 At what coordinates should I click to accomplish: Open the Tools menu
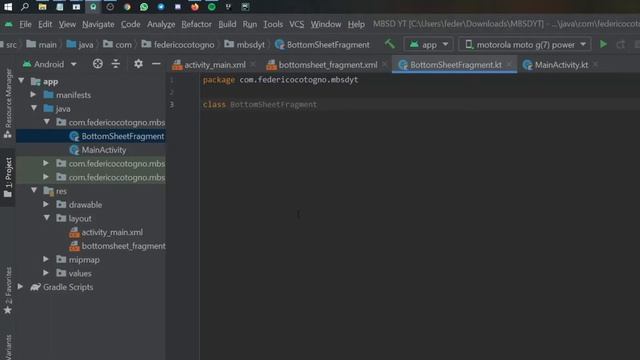point(273,24)
